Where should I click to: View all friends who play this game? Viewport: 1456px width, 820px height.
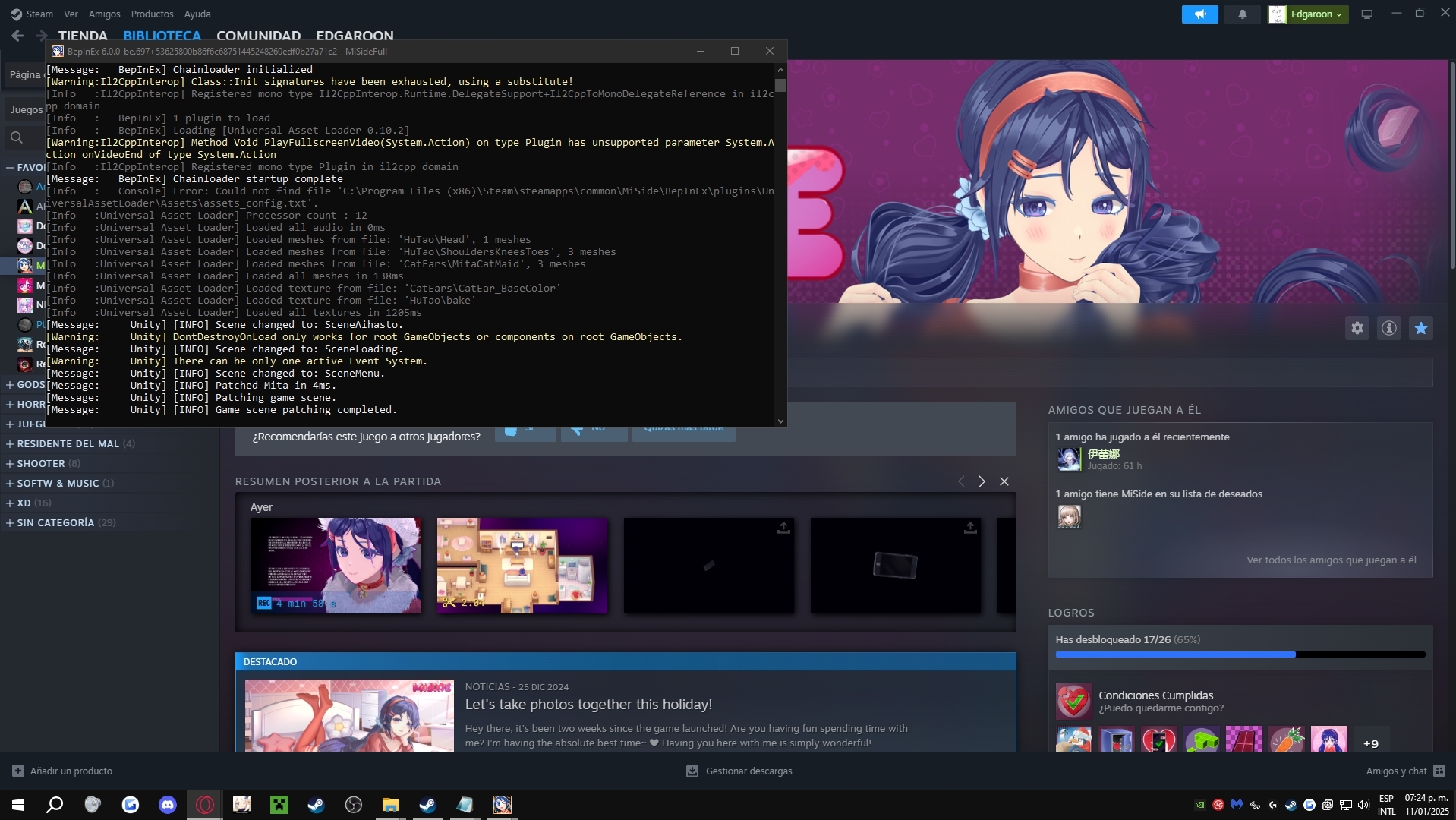pyautogui.click(x=1331, y=560)
